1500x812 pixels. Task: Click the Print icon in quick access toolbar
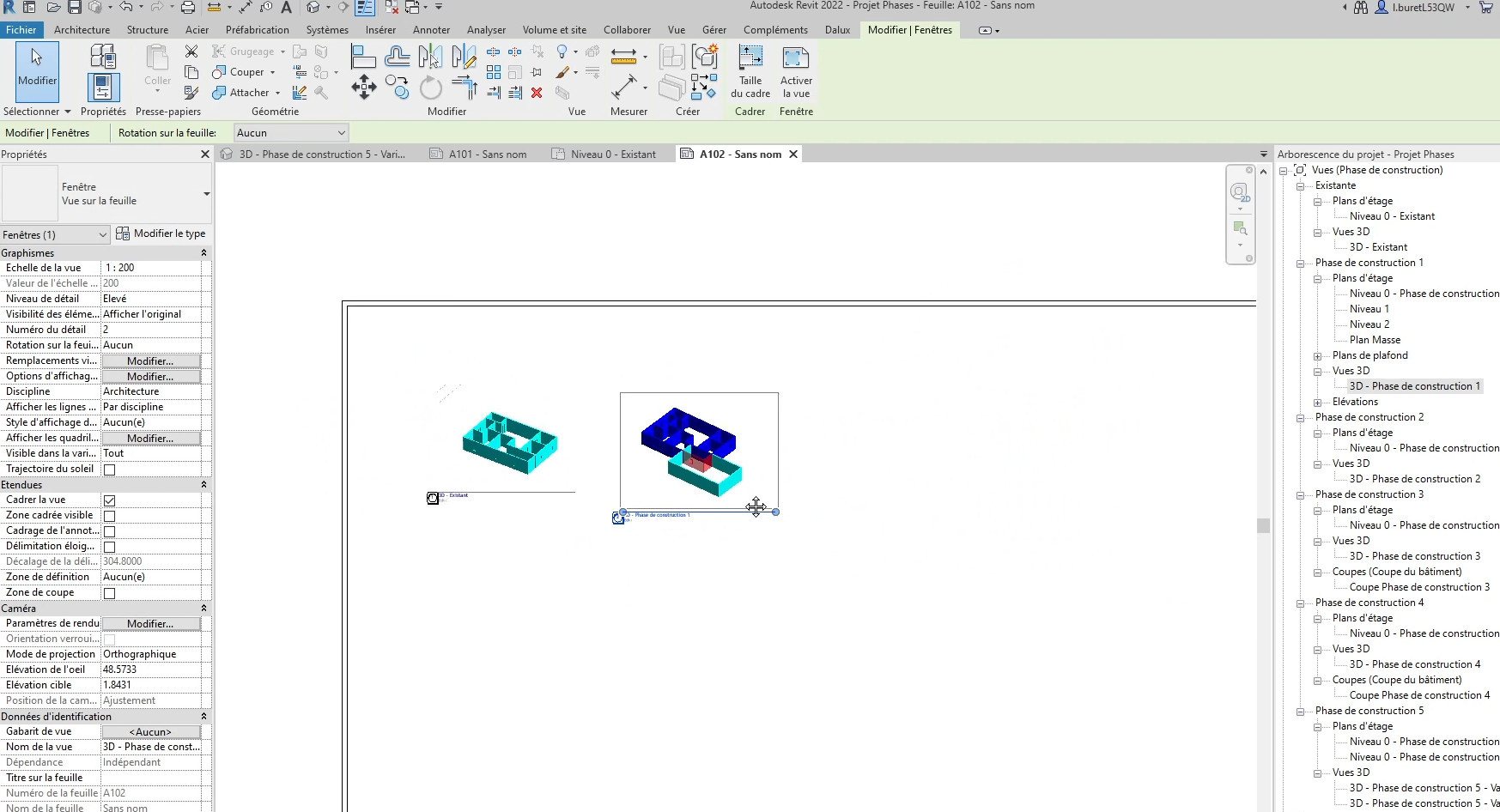(188, 8)
